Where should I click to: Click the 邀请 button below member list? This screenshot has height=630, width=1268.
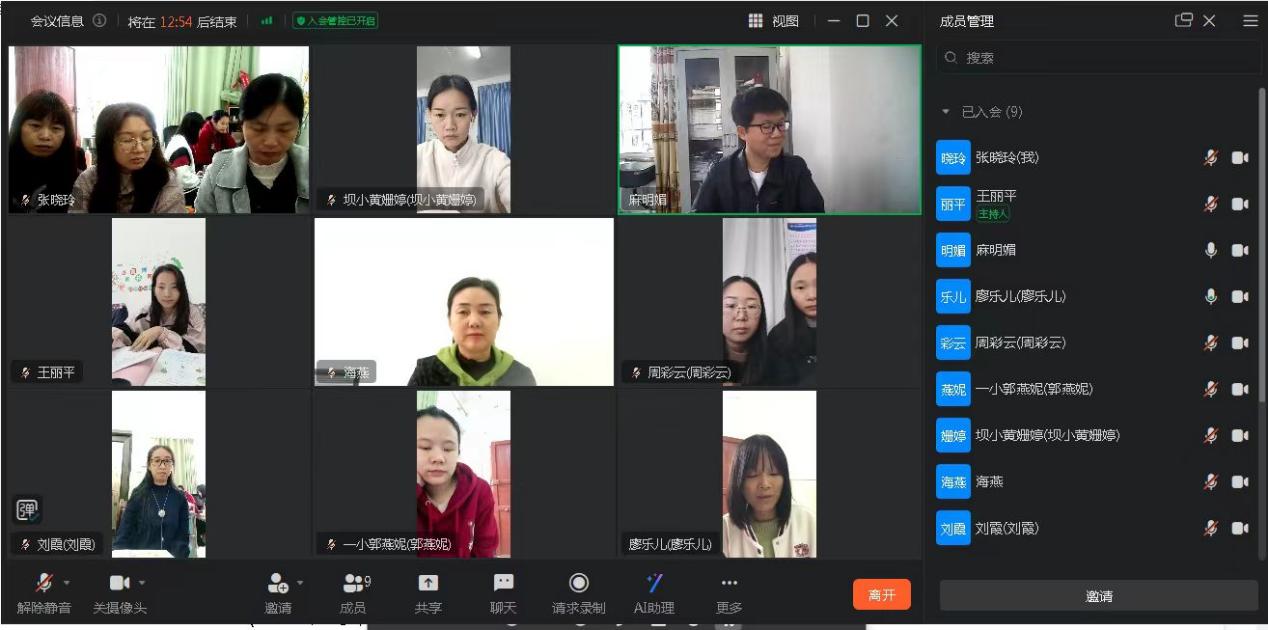1098,596
